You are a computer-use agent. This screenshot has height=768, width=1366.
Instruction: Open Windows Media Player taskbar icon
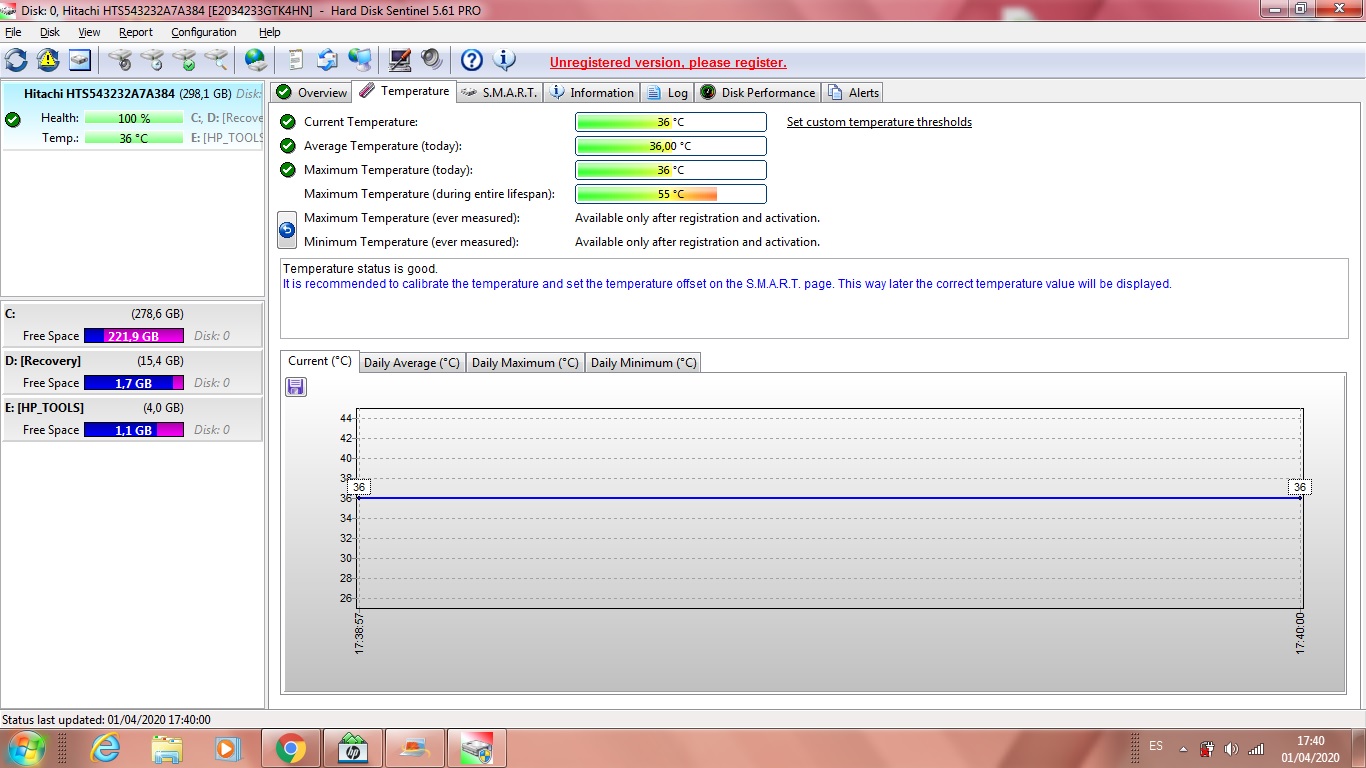coord(228,748)
